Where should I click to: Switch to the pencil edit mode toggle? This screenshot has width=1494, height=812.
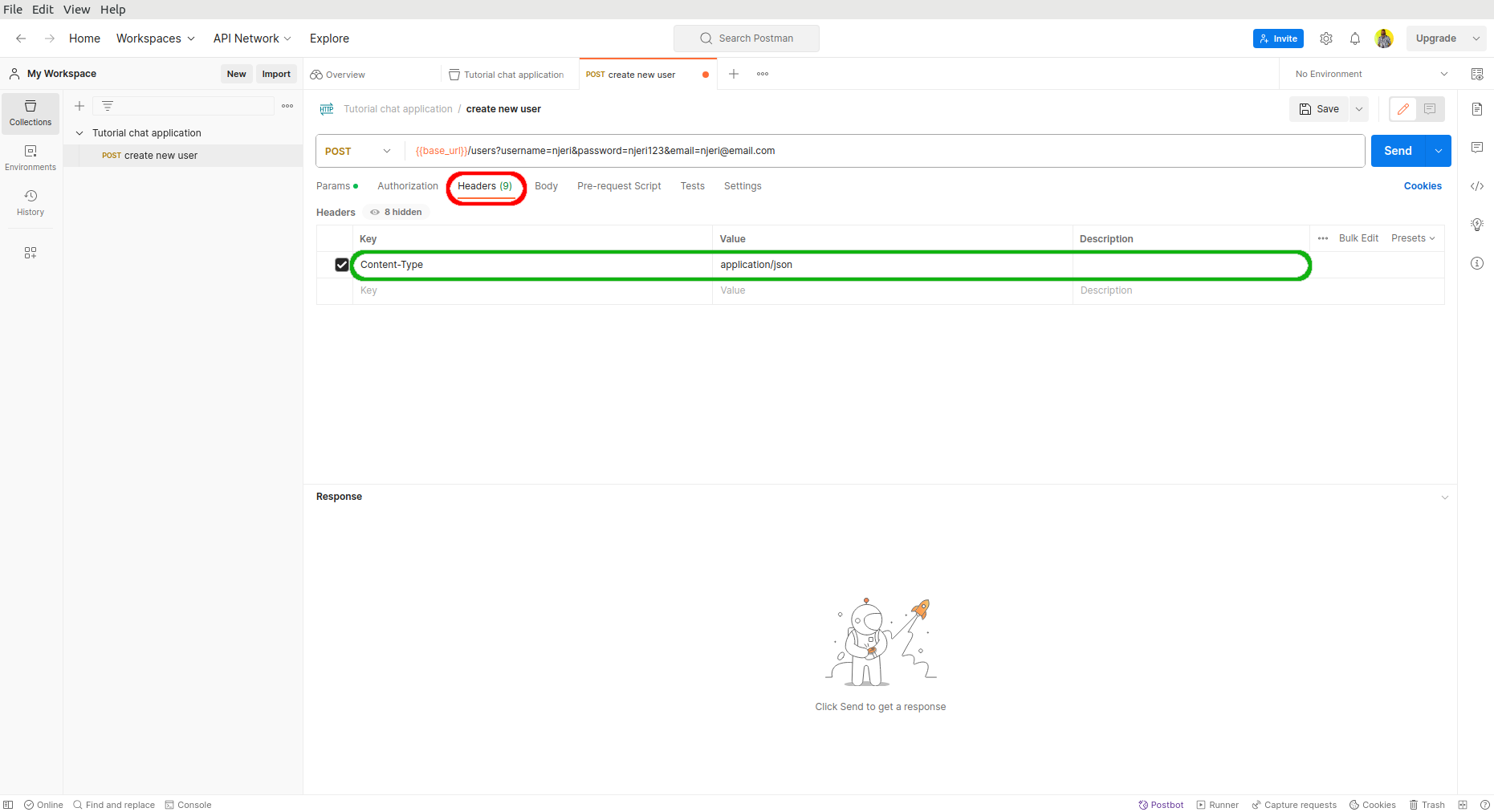coord(1403,109)
